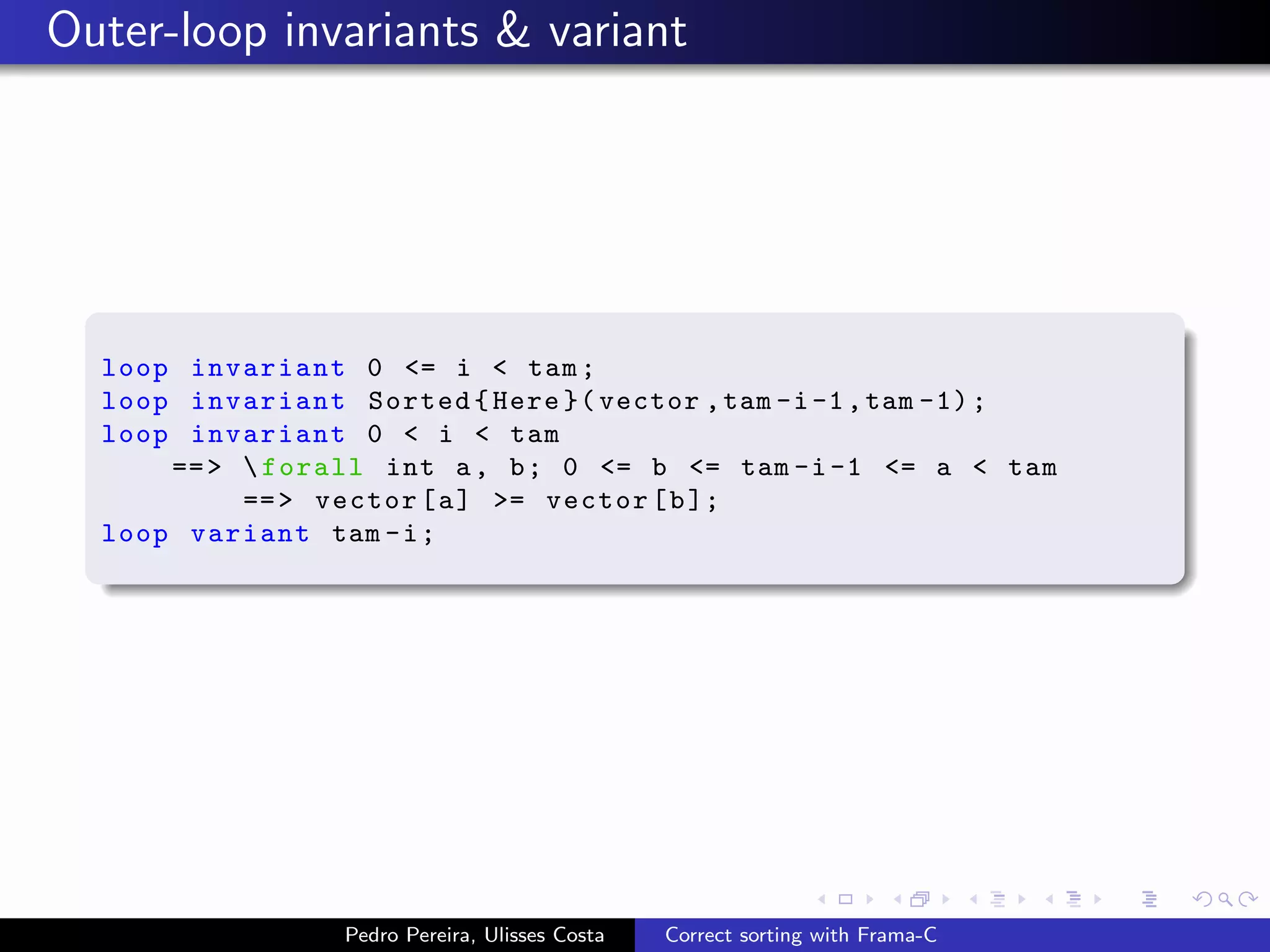Click the '\forall' keyword in code
Viewport: 1270px width, 952px height.
[304, 467]
